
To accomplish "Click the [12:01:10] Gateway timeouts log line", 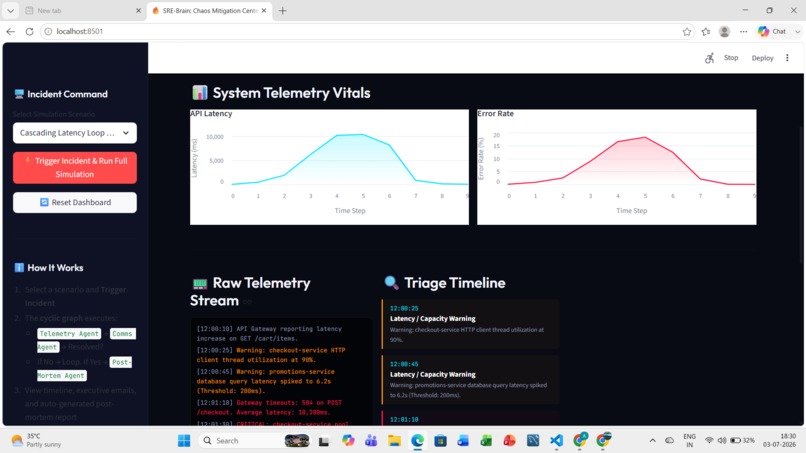I will click(x=269, y=407).
